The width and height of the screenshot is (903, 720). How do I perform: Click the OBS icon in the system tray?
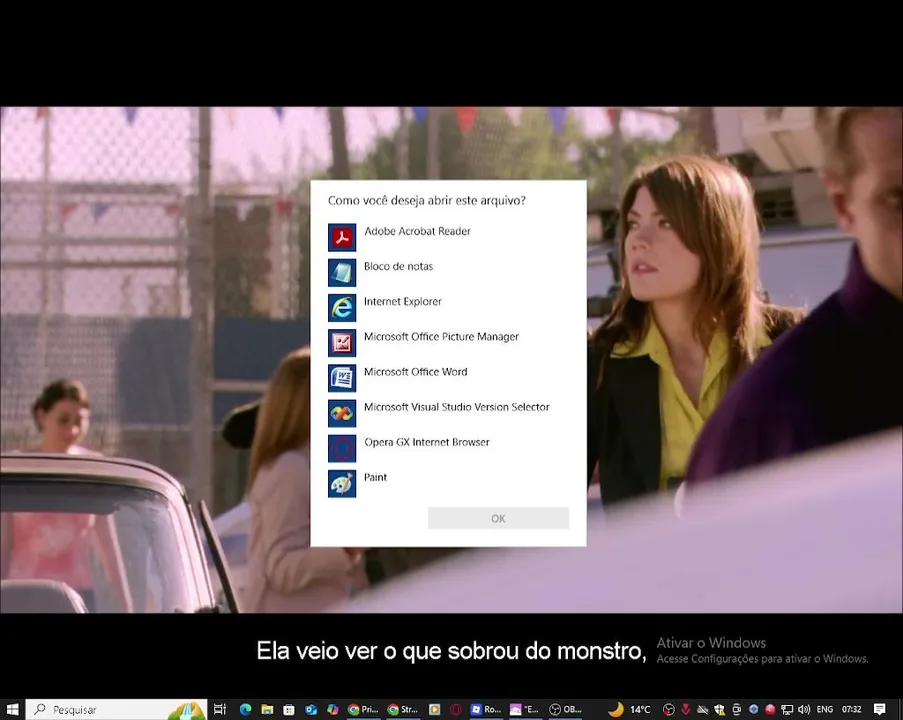pyautogui.click(x=669, y=709)
